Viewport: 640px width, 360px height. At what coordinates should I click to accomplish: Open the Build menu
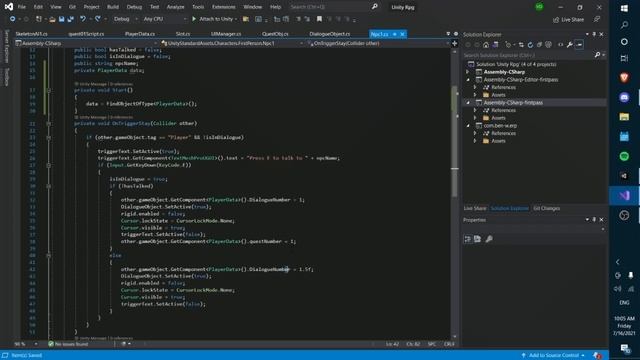(x=113, y=7)
